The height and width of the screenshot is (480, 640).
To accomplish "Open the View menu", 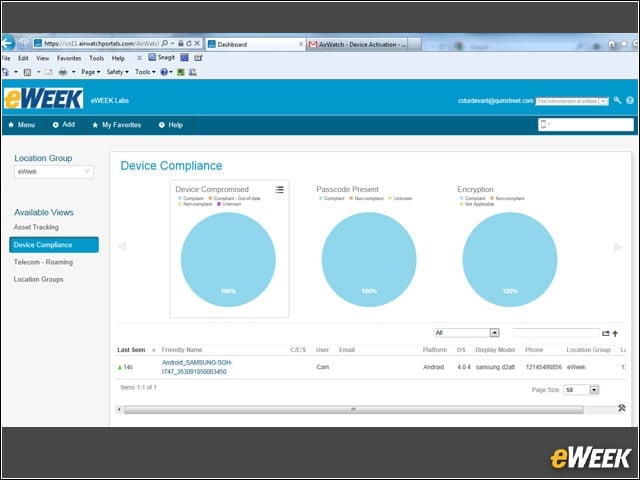I will pos(42,58).
